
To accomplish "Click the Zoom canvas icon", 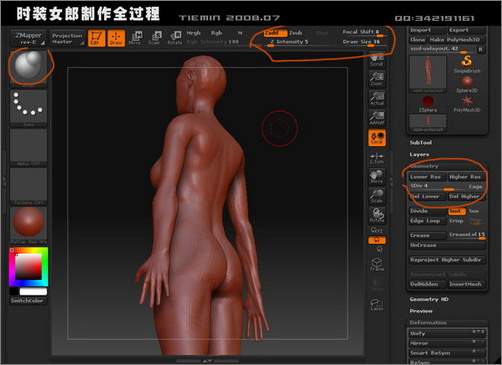I will (377, 79).
